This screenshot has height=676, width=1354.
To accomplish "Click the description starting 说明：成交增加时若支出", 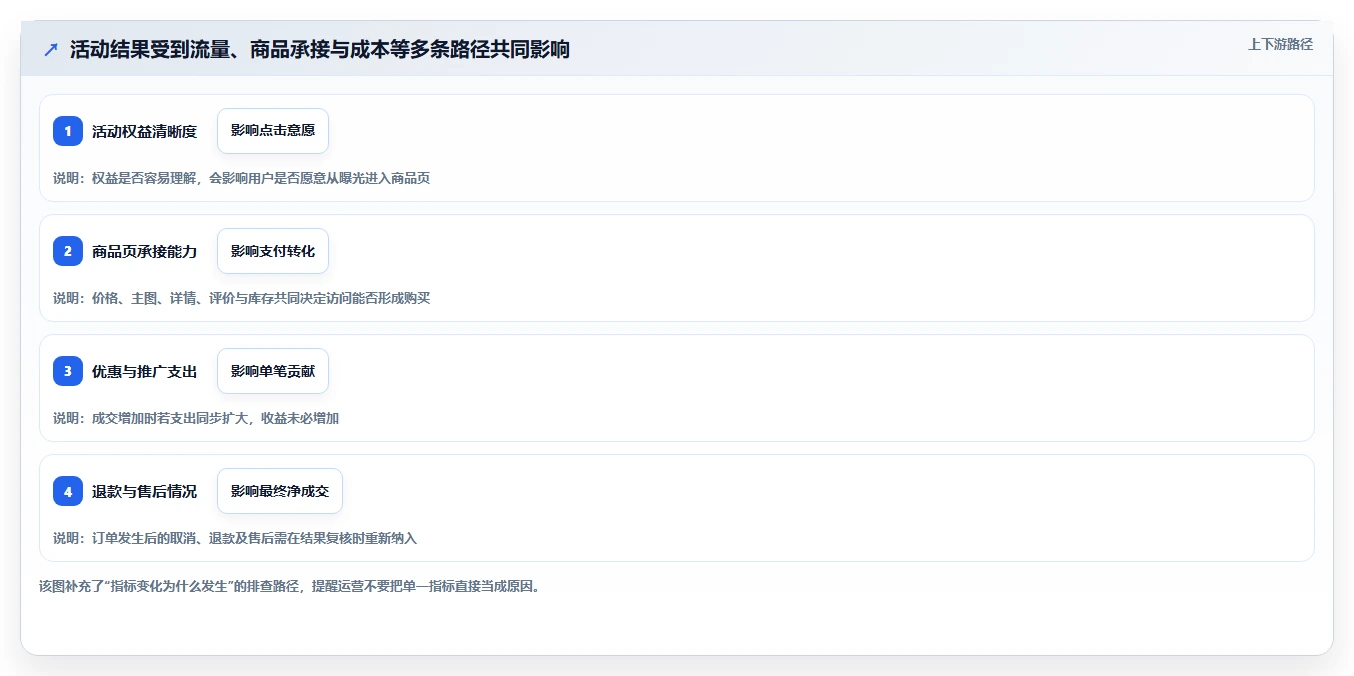I will [x=196, y=418].
